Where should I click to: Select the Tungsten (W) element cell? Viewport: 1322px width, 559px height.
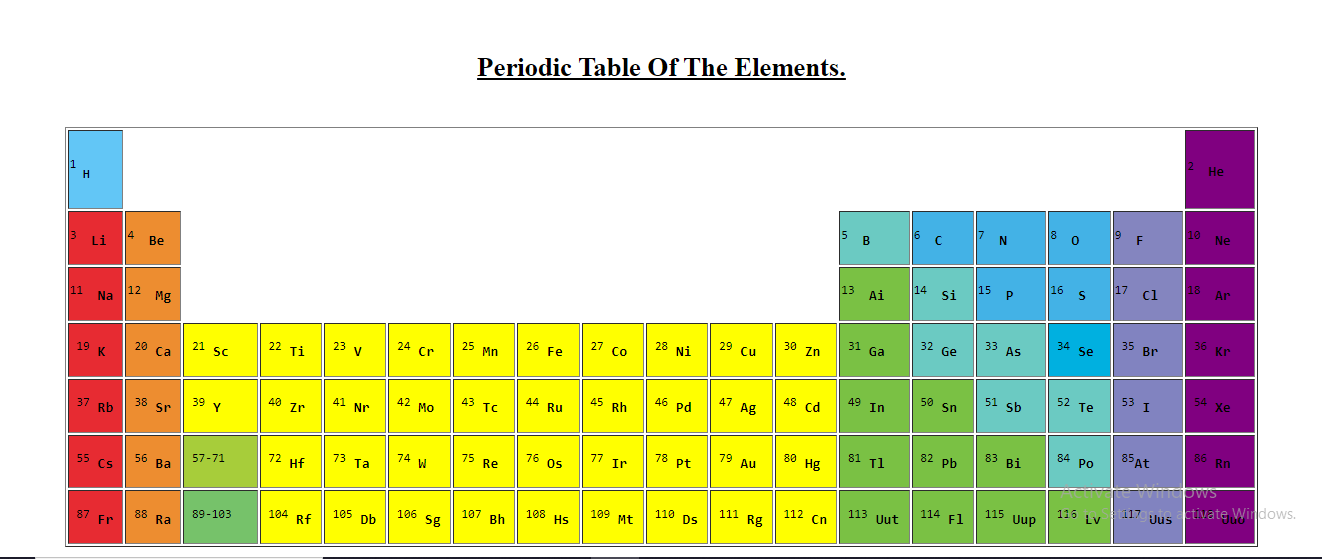(x=419, y=462)
